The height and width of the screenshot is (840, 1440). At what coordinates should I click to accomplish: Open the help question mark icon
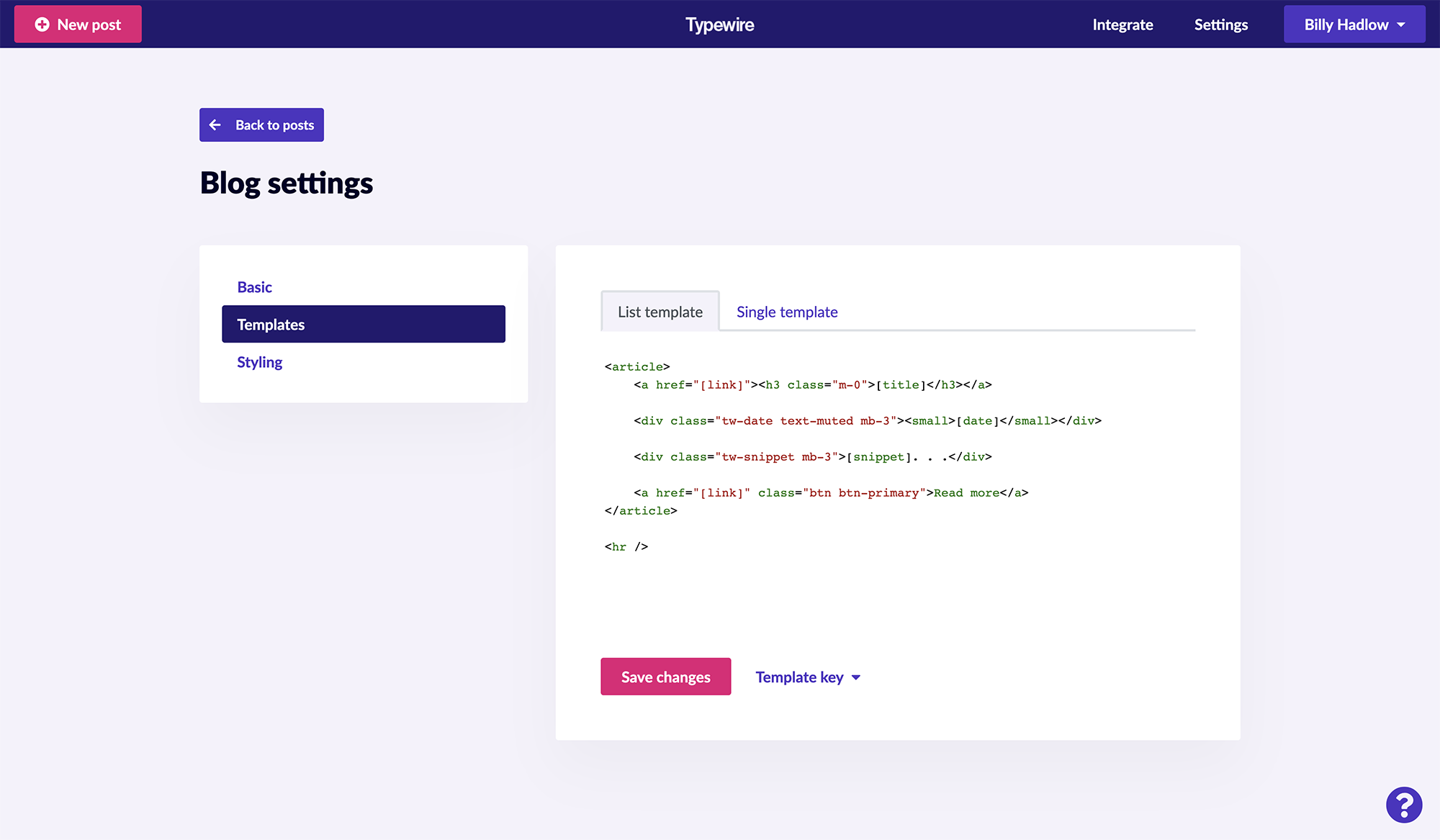[x=1404, y=805]
